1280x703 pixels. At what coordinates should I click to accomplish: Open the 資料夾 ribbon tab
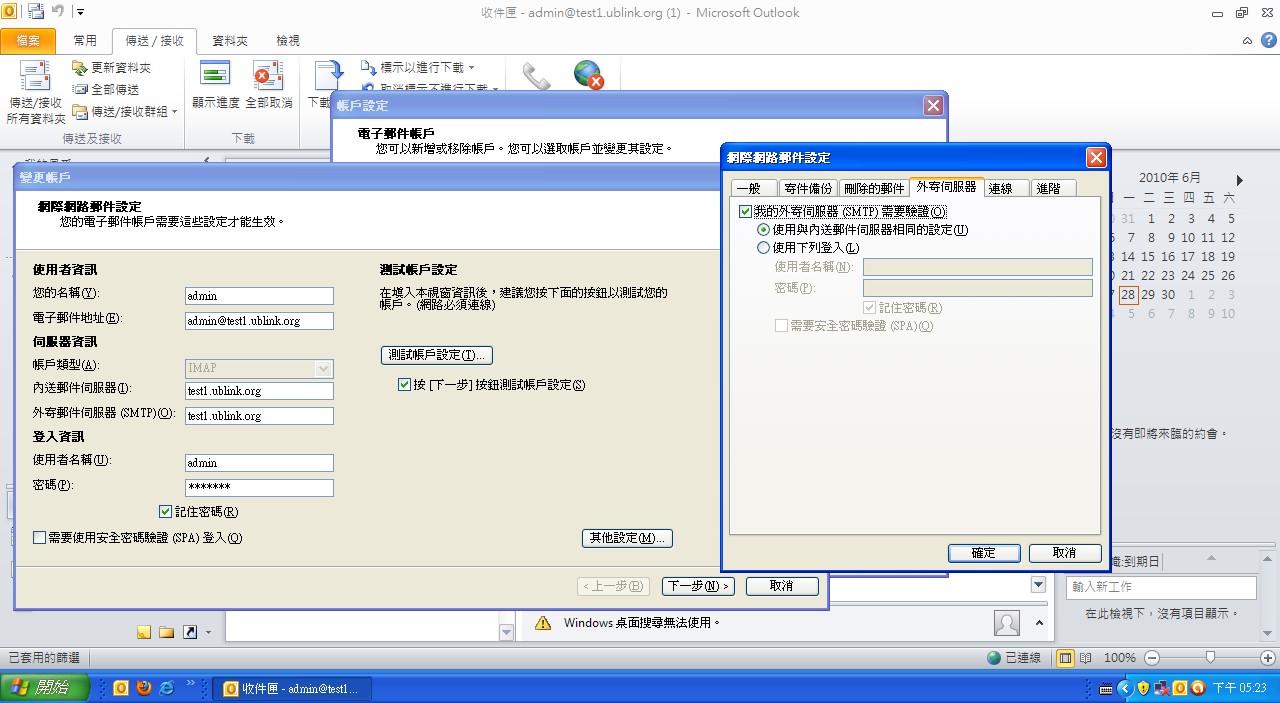click(229, 41)
